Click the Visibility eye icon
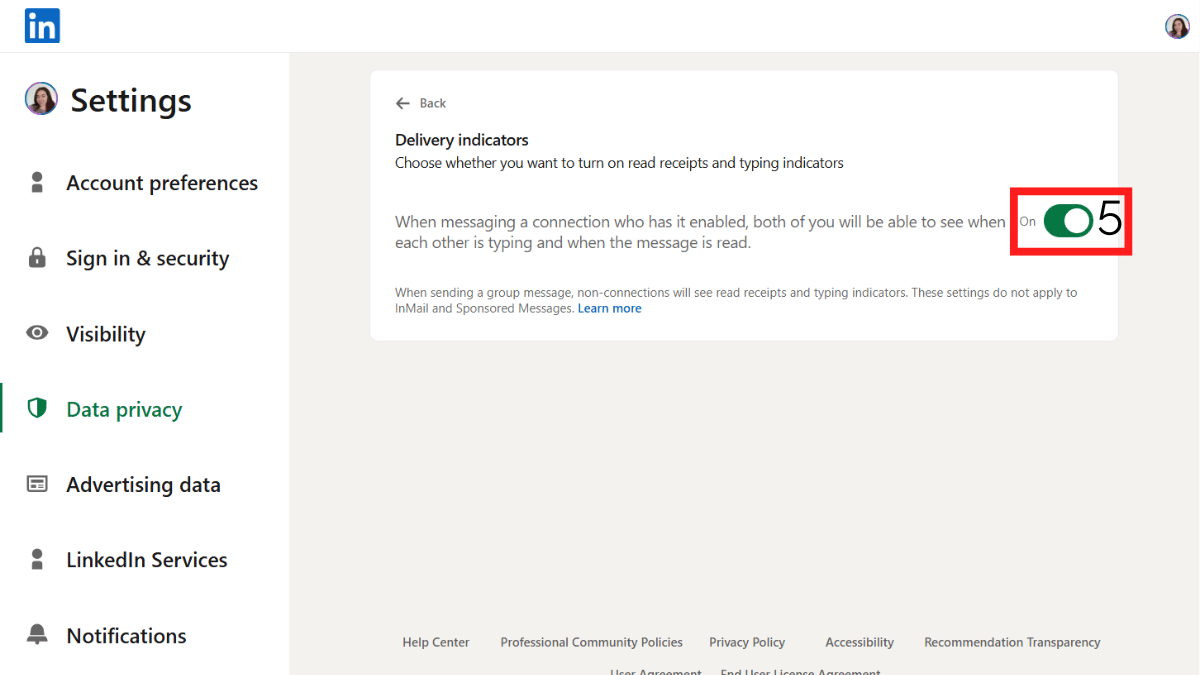The image size is (1200, 675). (37, 333)
